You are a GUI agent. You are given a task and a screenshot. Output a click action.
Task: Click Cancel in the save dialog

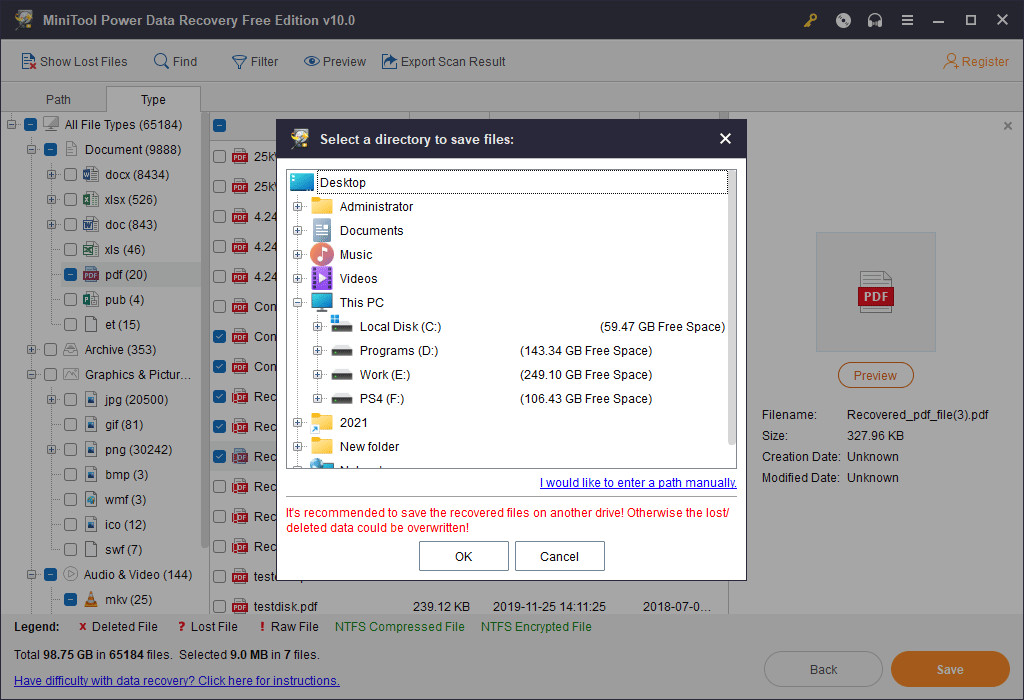pos(560,556)
